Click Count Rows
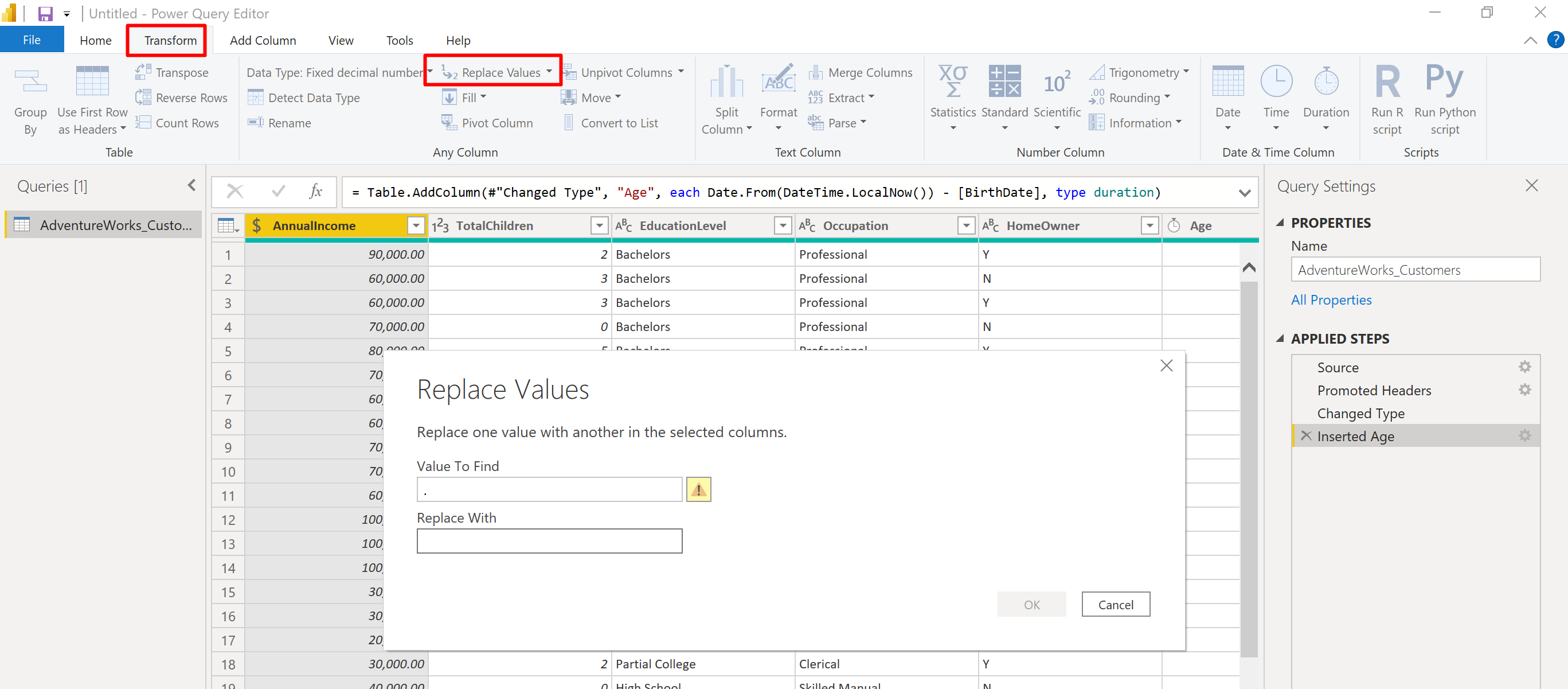The width and height of the screenshot is (1568, 689). click(177, 122)
